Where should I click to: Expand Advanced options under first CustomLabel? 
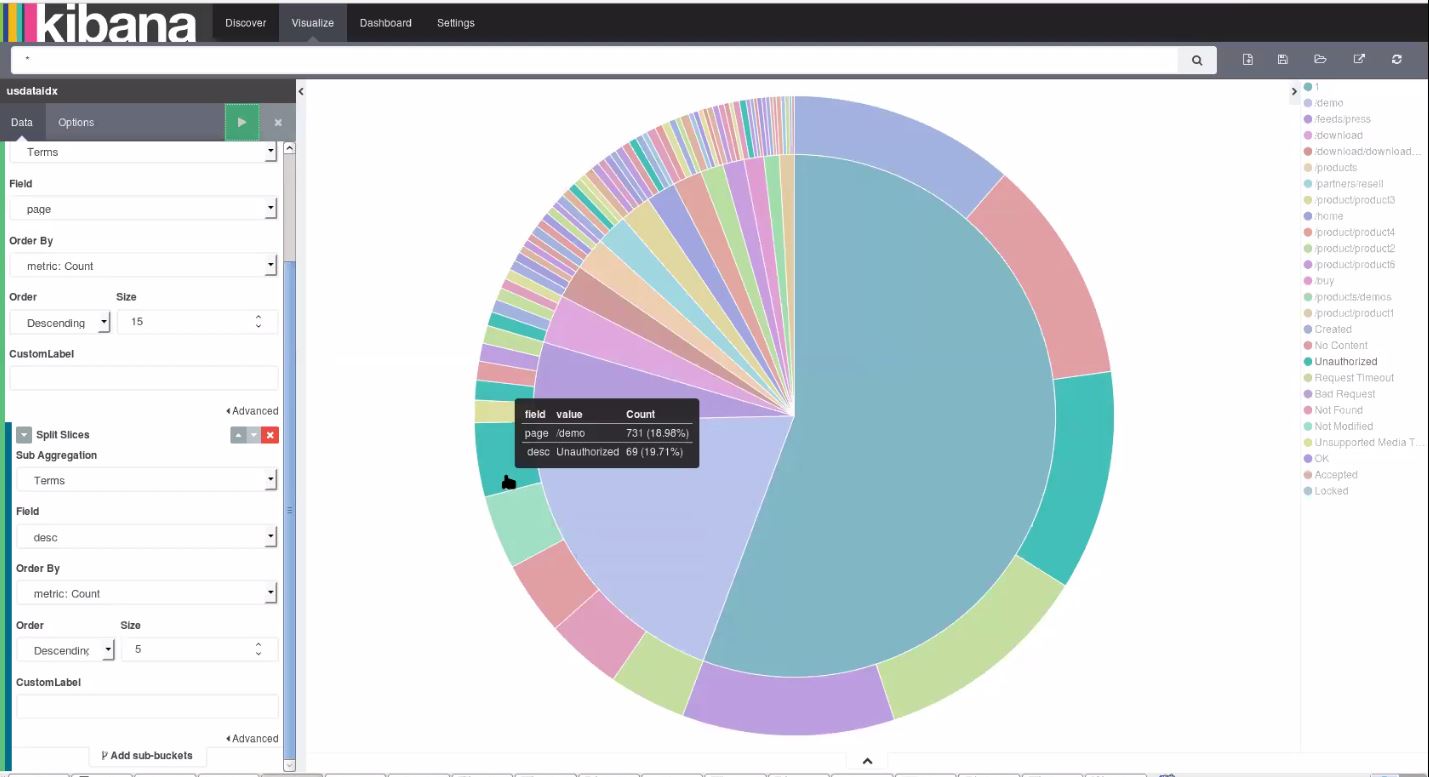point(252,411)
